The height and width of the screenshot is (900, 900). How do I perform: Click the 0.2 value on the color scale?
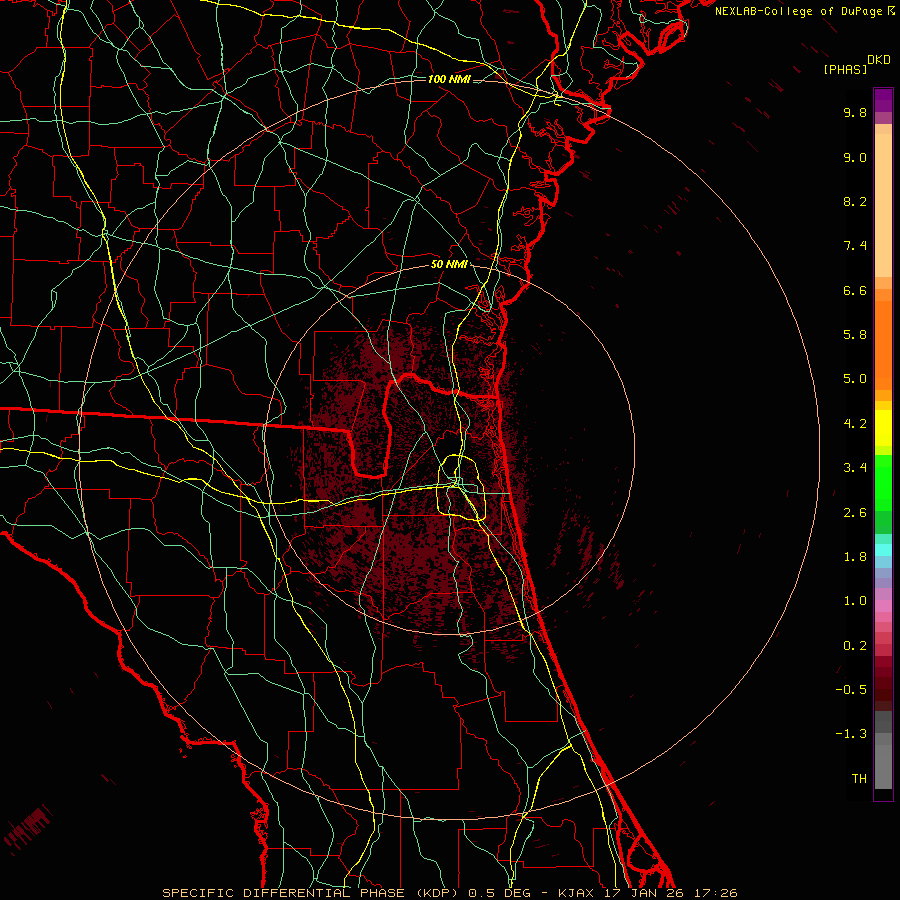tap(855, 646)
